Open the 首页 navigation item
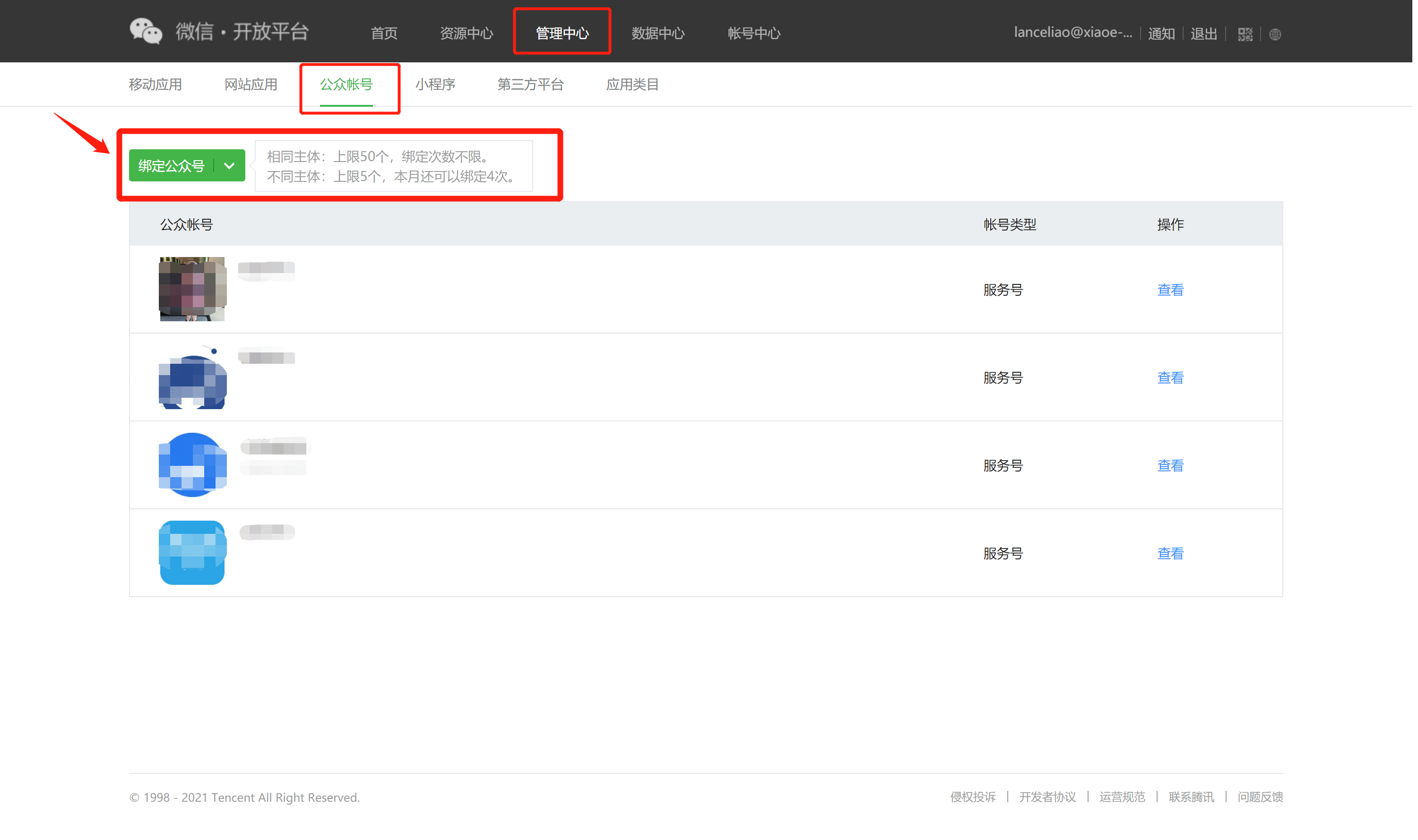The width and height of the screenshot is (1418, 840). coord(386,34)
